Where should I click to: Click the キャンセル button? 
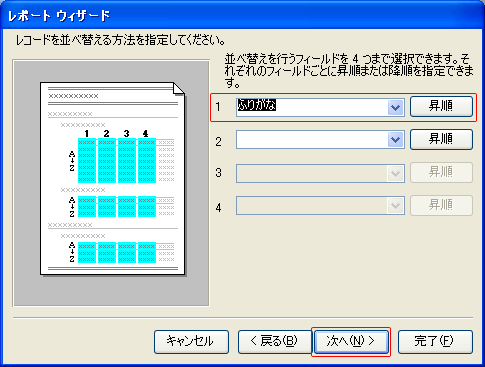tap(191, 342)
